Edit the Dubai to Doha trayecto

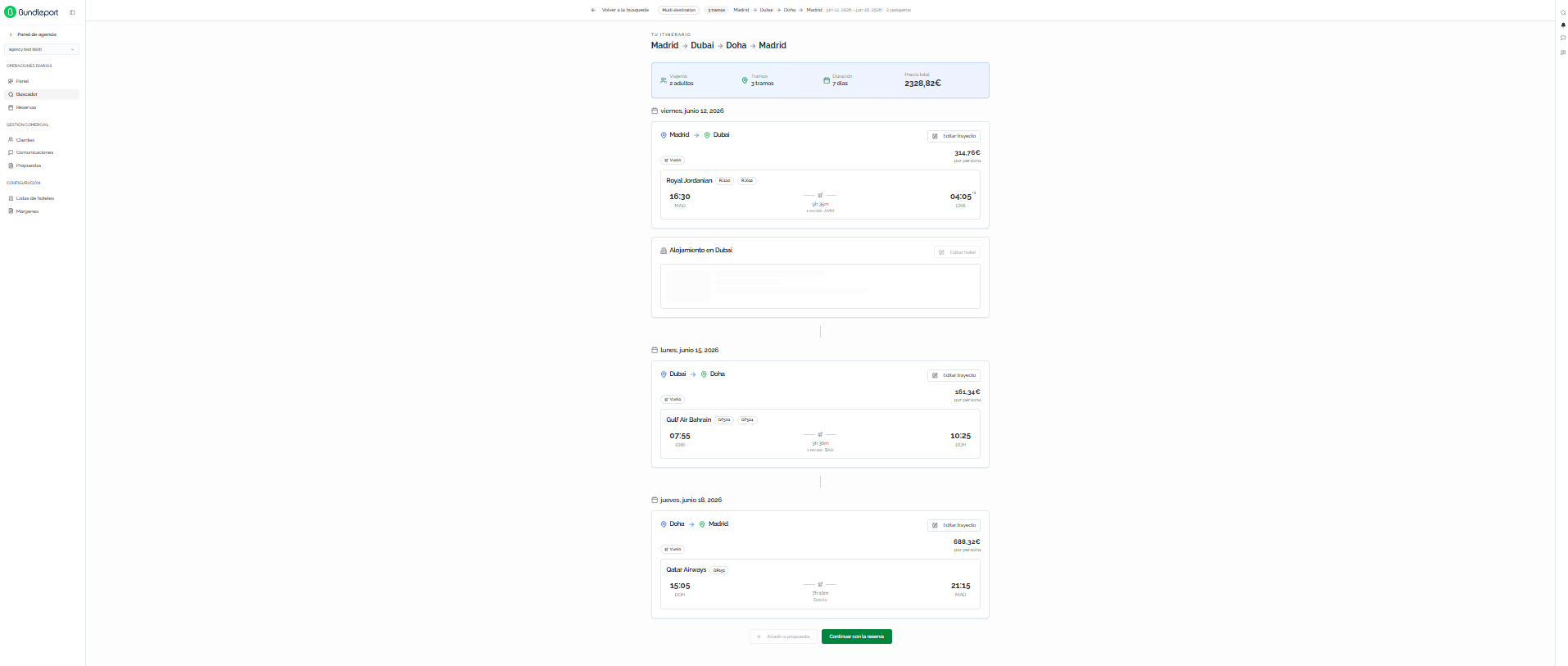(954, 375)
